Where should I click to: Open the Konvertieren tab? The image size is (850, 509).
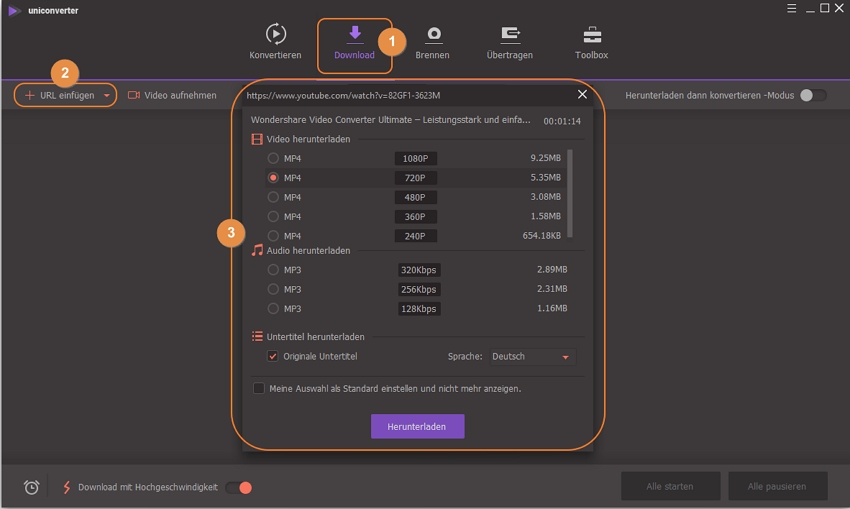coord(275,42)
